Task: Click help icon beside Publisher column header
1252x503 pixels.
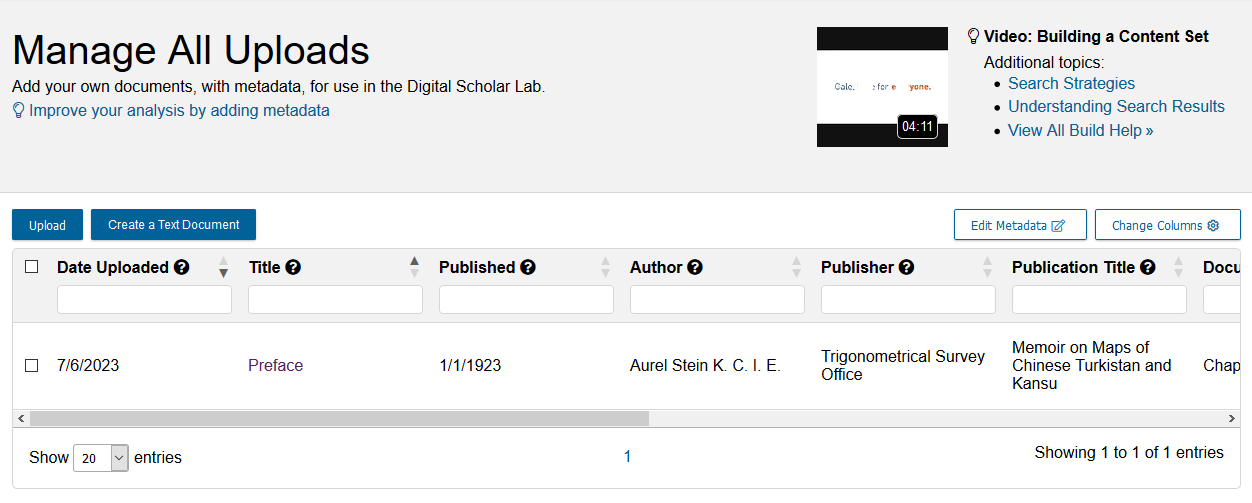Action: (906, 268)
